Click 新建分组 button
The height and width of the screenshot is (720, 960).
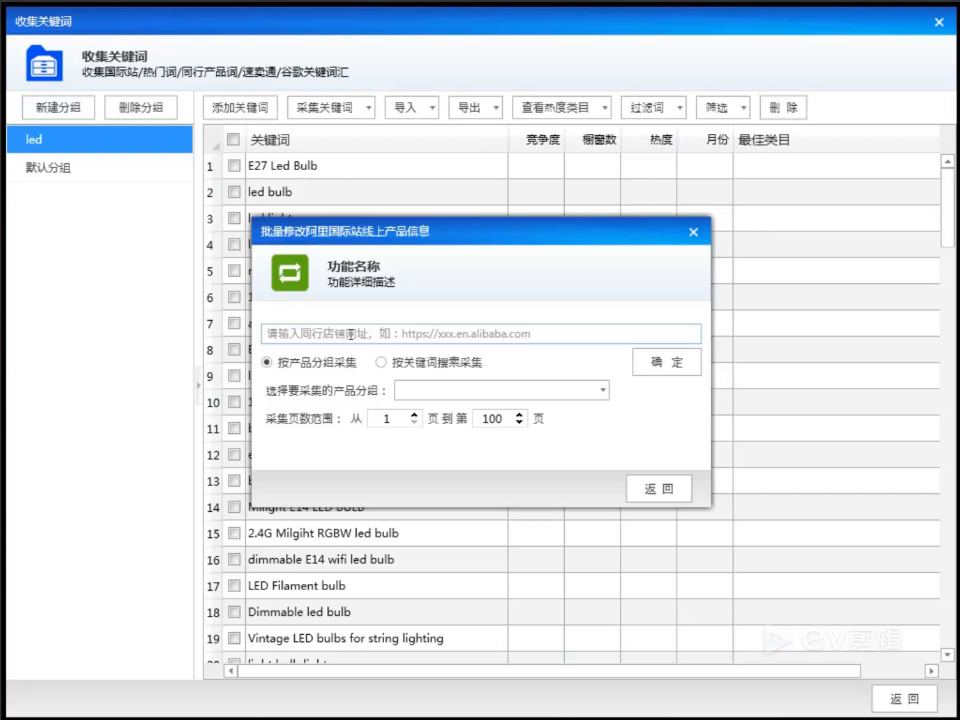point(58,108)
